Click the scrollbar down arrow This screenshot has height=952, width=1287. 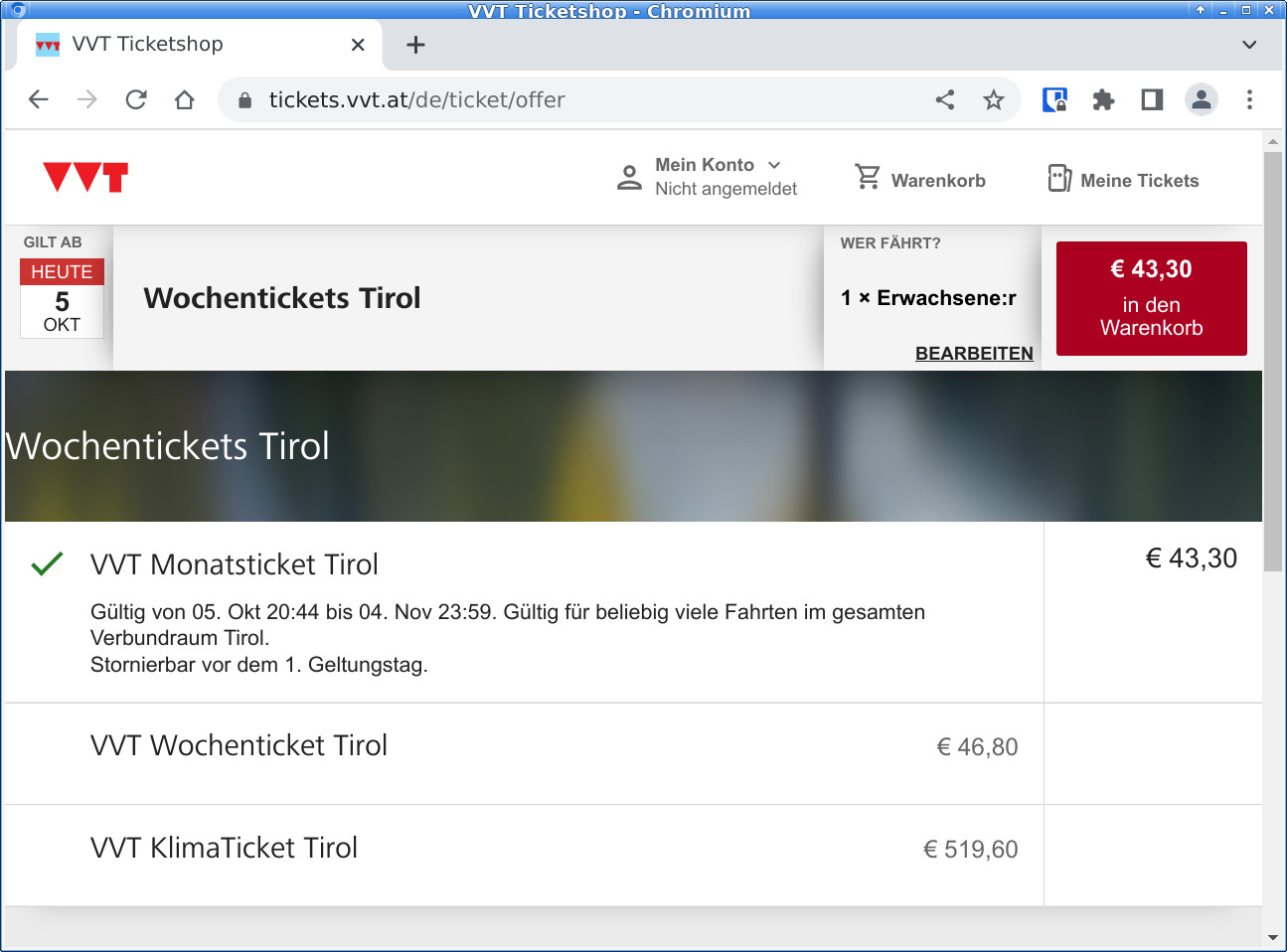1273,938
